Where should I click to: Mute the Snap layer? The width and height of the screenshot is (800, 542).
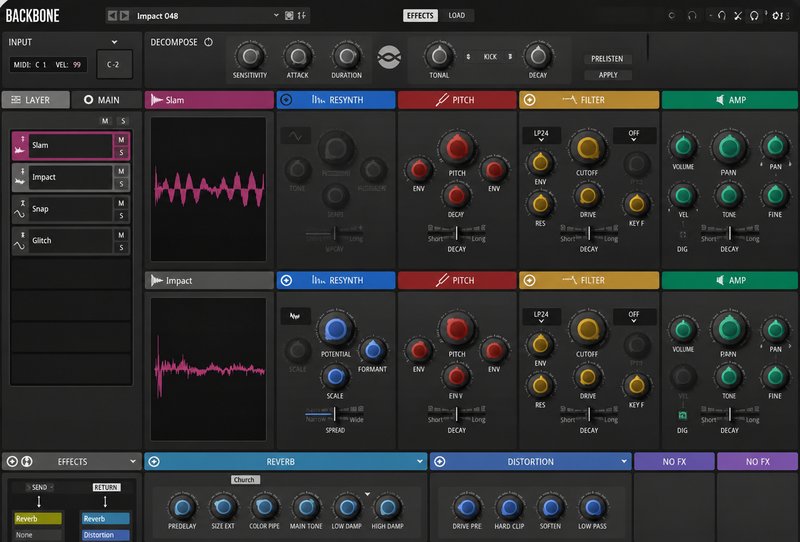pos(121,203)
